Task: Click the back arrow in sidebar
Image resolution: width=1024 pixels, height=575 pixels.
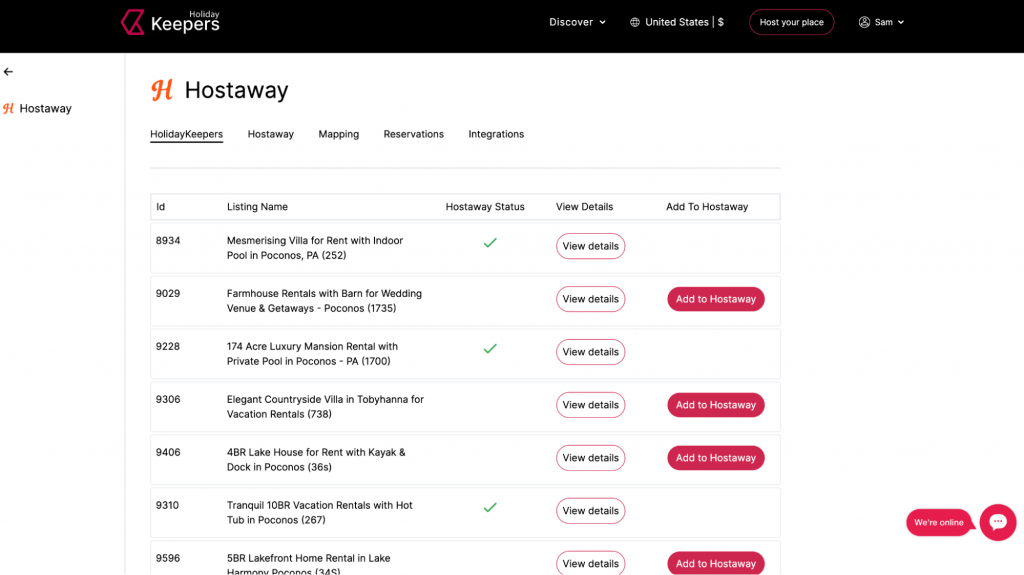Action: pyautogui.click(x=8, y=72)
